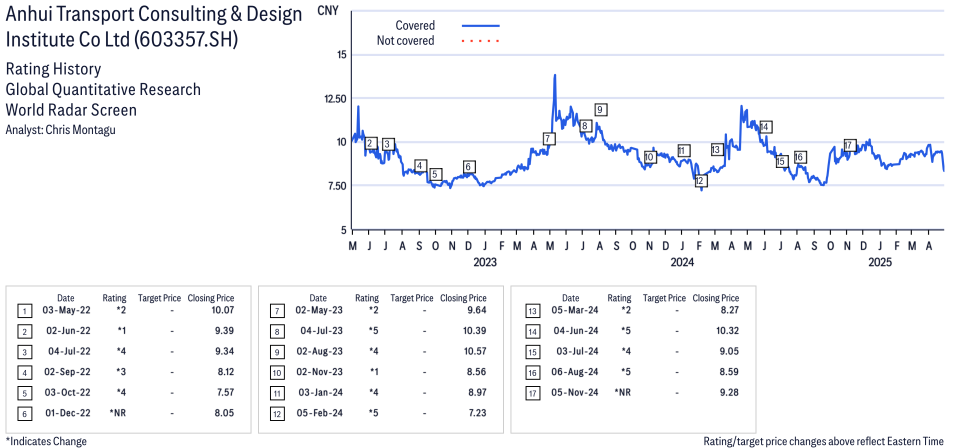Click the numbered box 10 beside 02-Nov-23

point(276,373)
